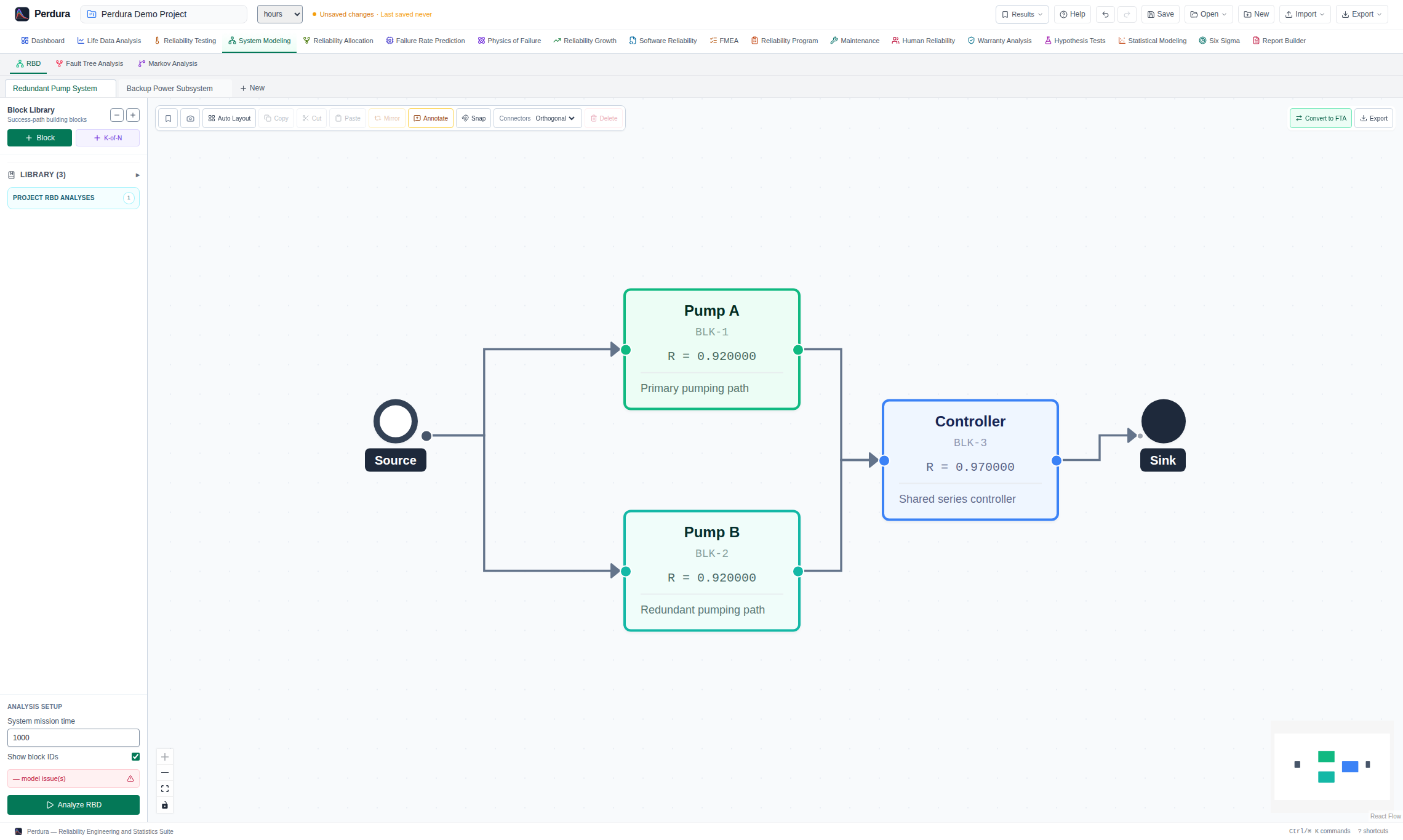
Task: Click the Convert to FTA button
Action: point(1321,118)
